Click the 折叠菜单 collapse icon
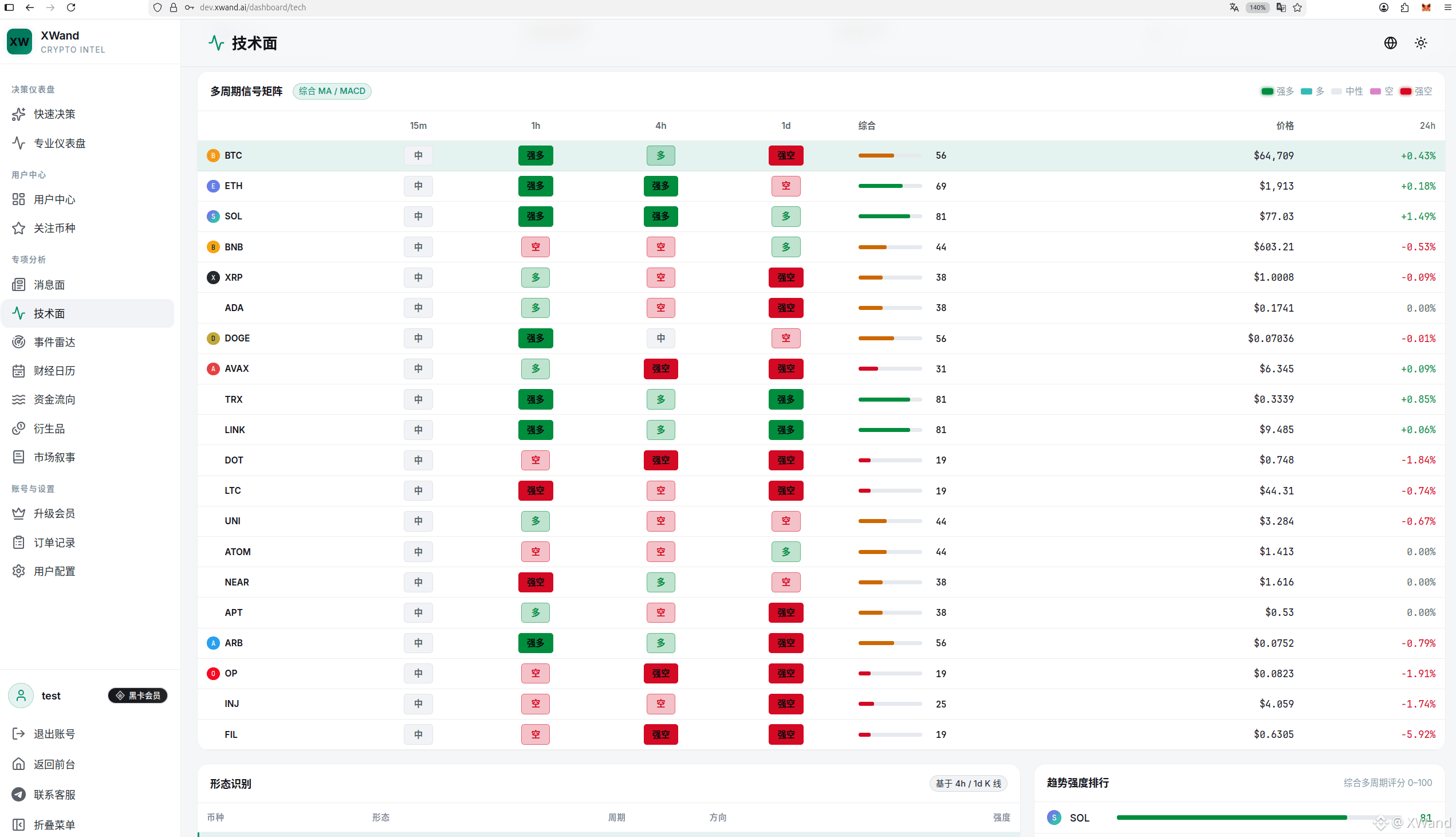Viewport: 1456px width, 837px height. 19,825
